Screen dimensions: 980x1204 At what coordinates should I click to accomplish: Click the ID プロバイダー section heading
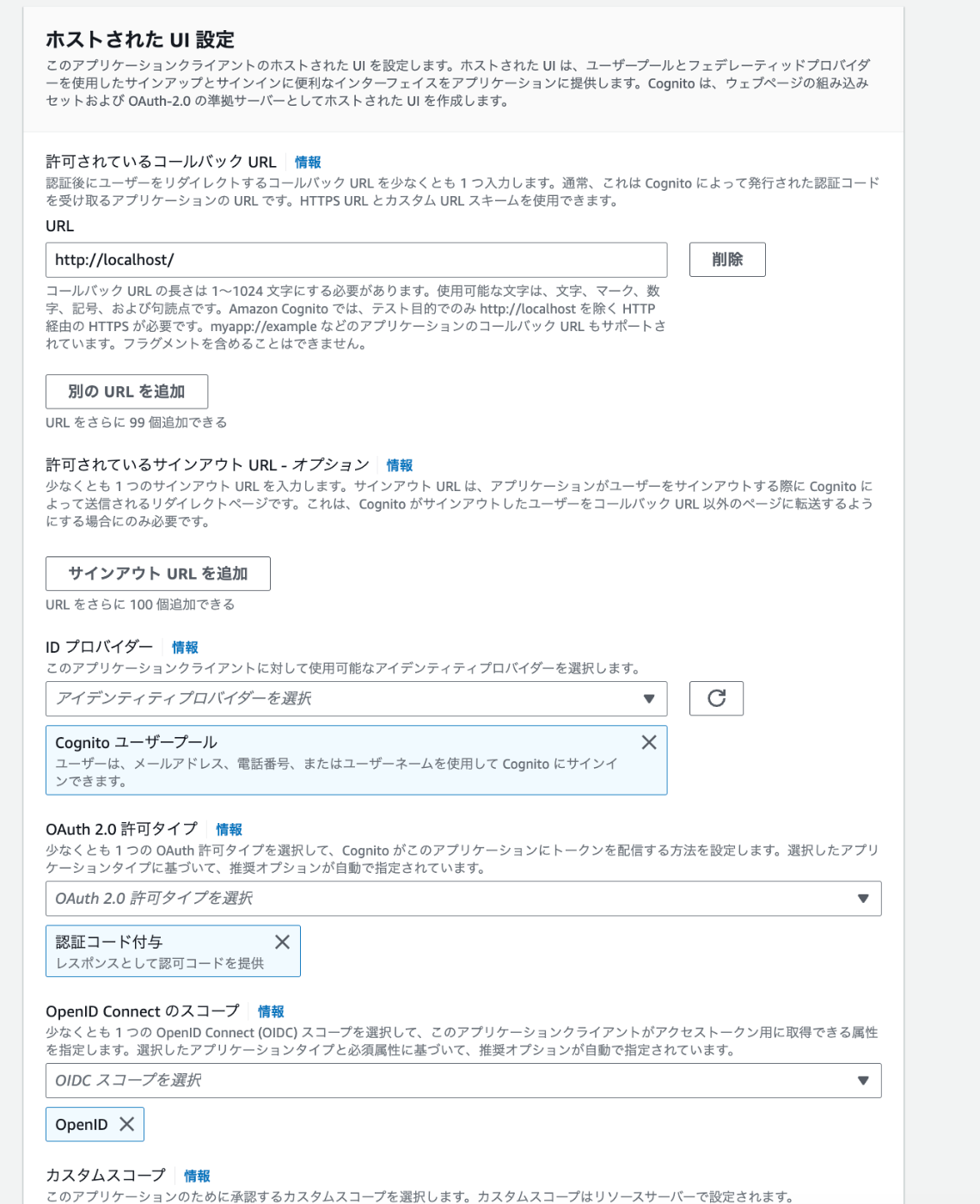(100, 647)
